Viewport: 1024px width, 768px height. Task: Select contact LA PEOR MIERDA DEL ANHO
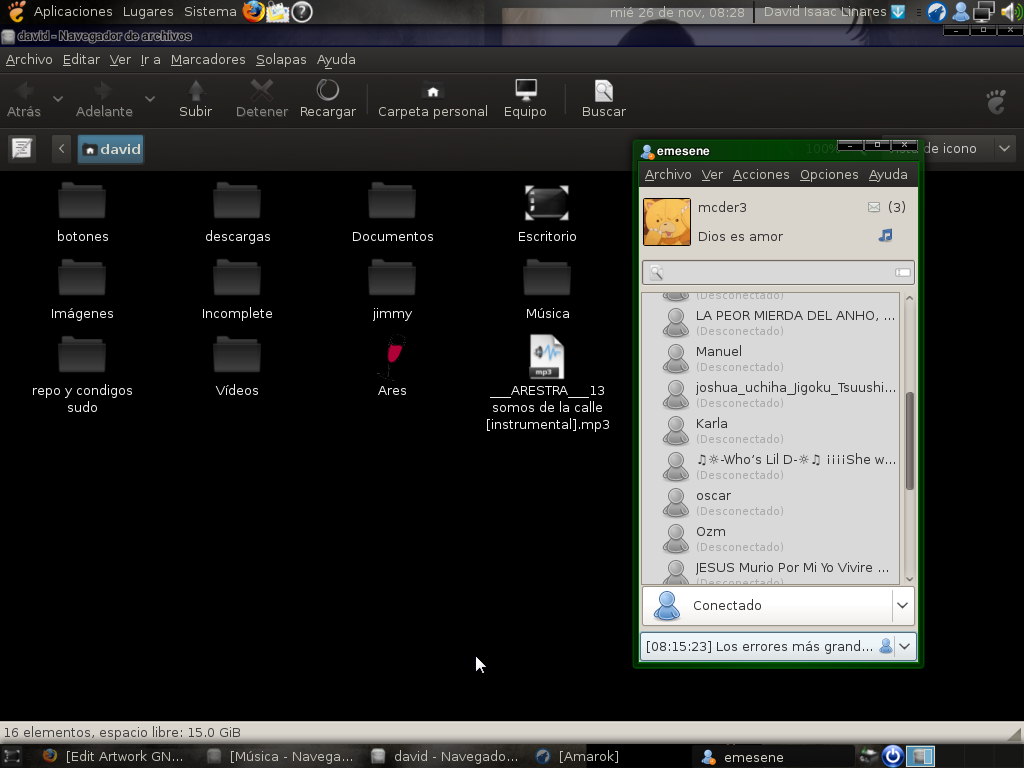point(771,323)
